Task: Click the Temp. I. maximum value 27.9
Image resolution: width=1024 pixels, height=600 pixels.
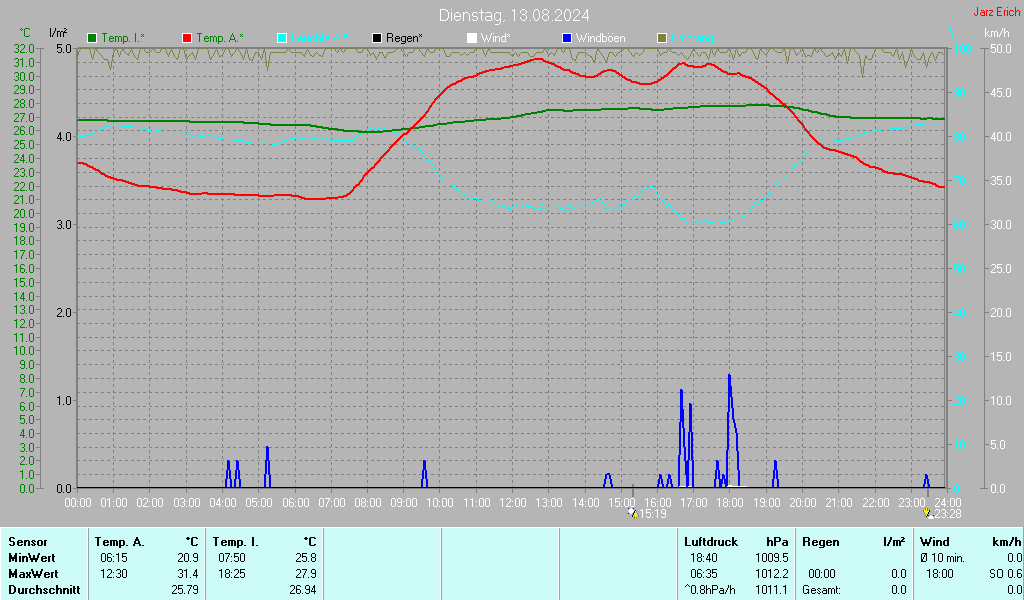Action: point(306,574)
